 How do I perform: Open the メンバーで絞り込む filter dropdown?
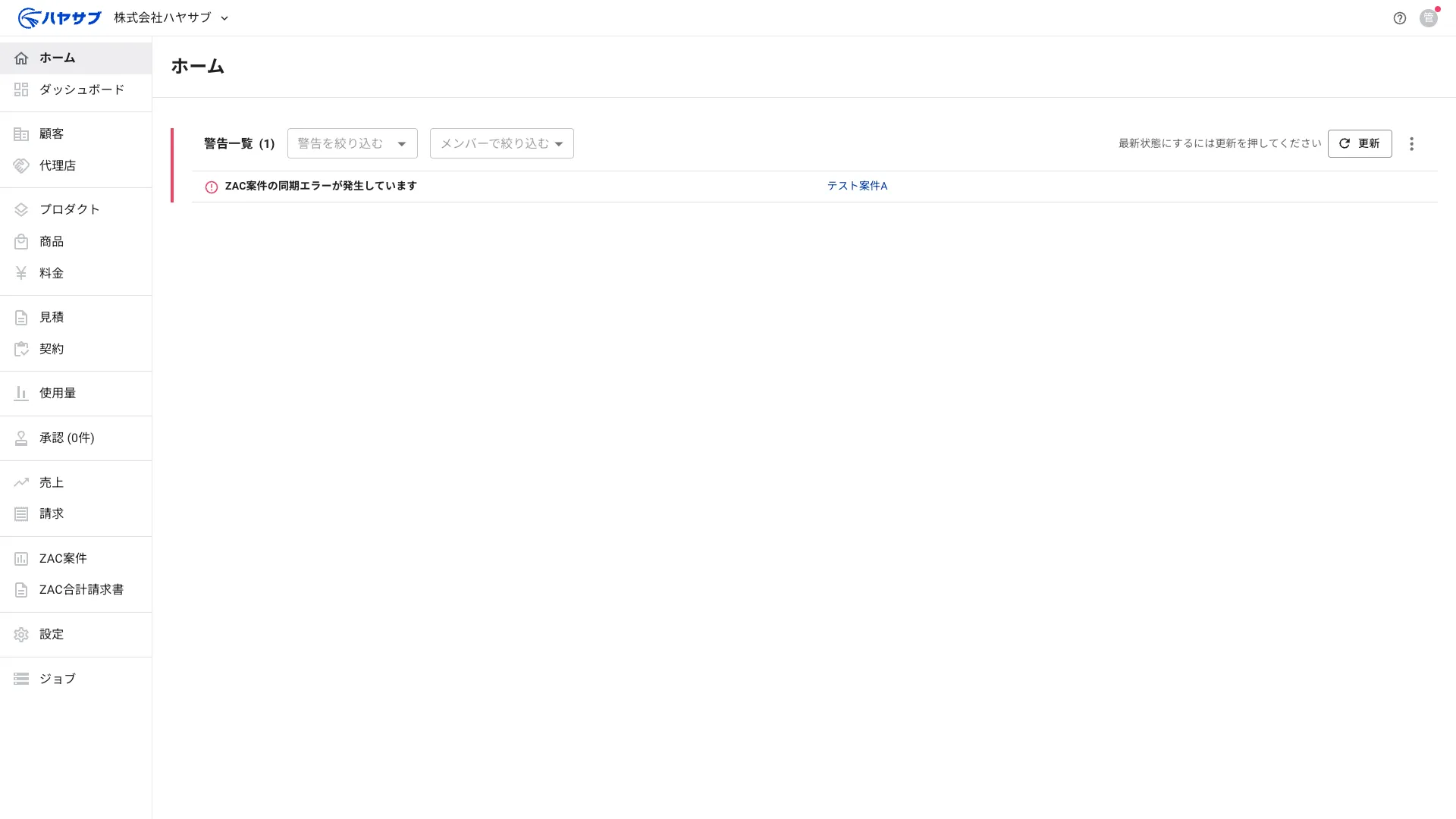tap(502, 143)
